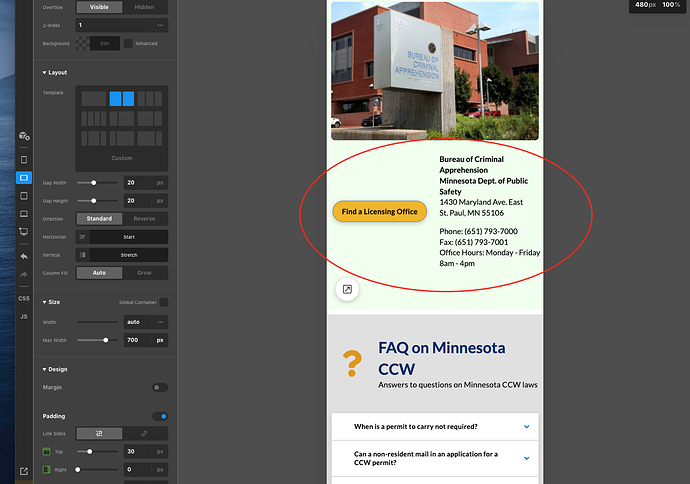Click the Max Width 700 field
Viewport: 690px width, 484px height.
pyautogui.click(x=137, y=340)
